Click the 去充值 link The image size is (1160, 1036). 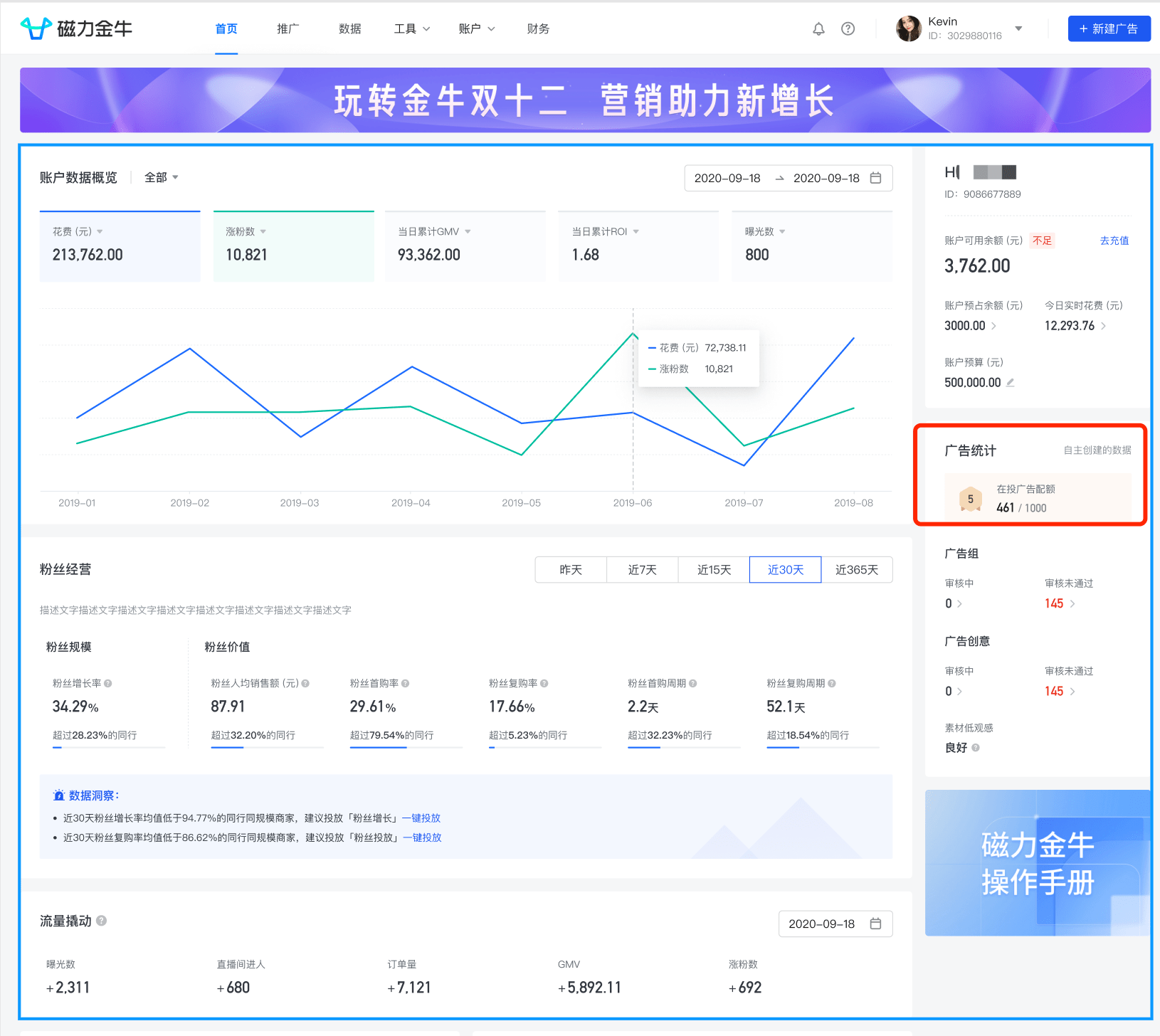(x=1114, y=240)
